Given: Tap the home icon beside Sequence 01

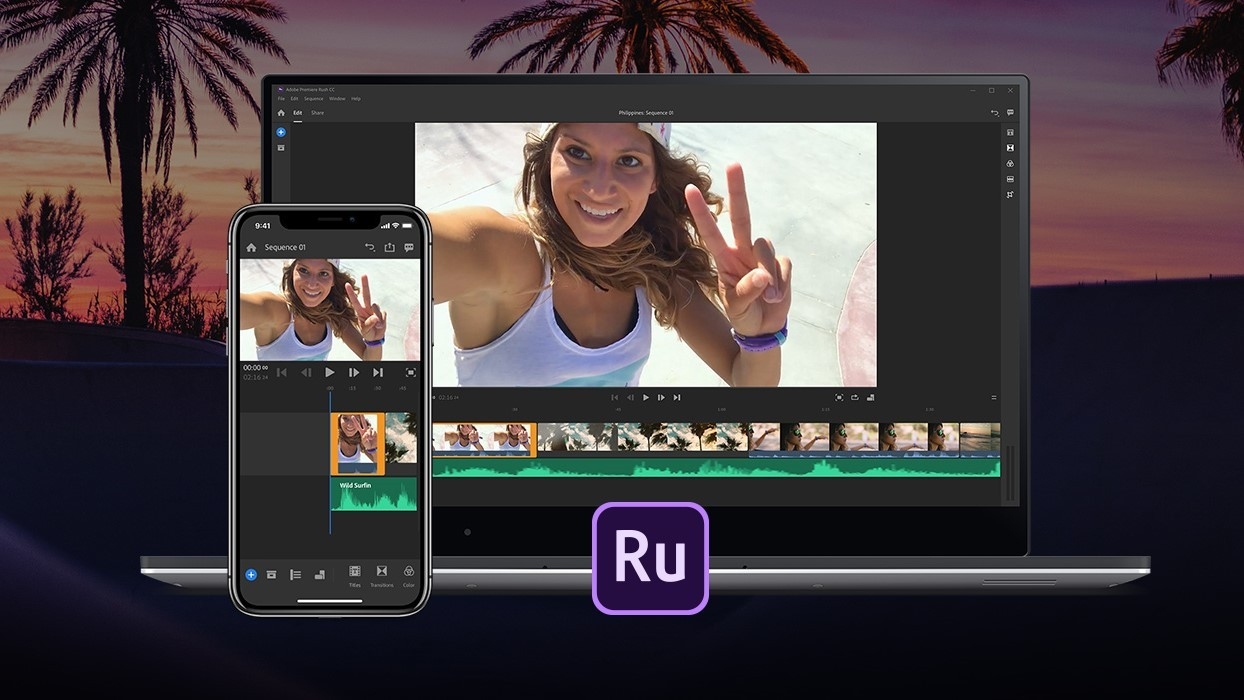Looking at the screenshot, I should coord(251,247).
